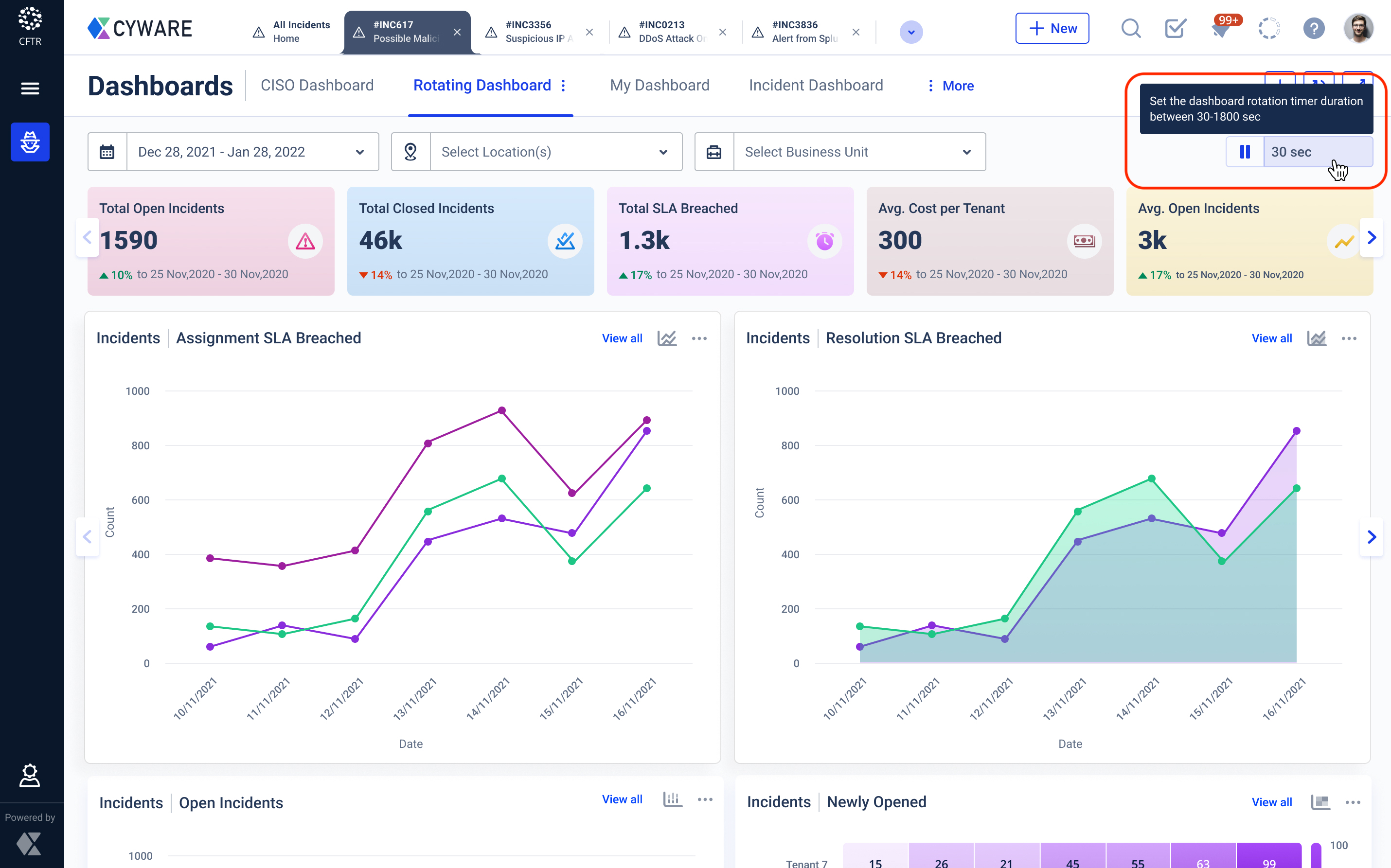The width and height of the screenshot is (1391, 868).
Task: Switch to Incident Dashboard tab
Action: 816,86
